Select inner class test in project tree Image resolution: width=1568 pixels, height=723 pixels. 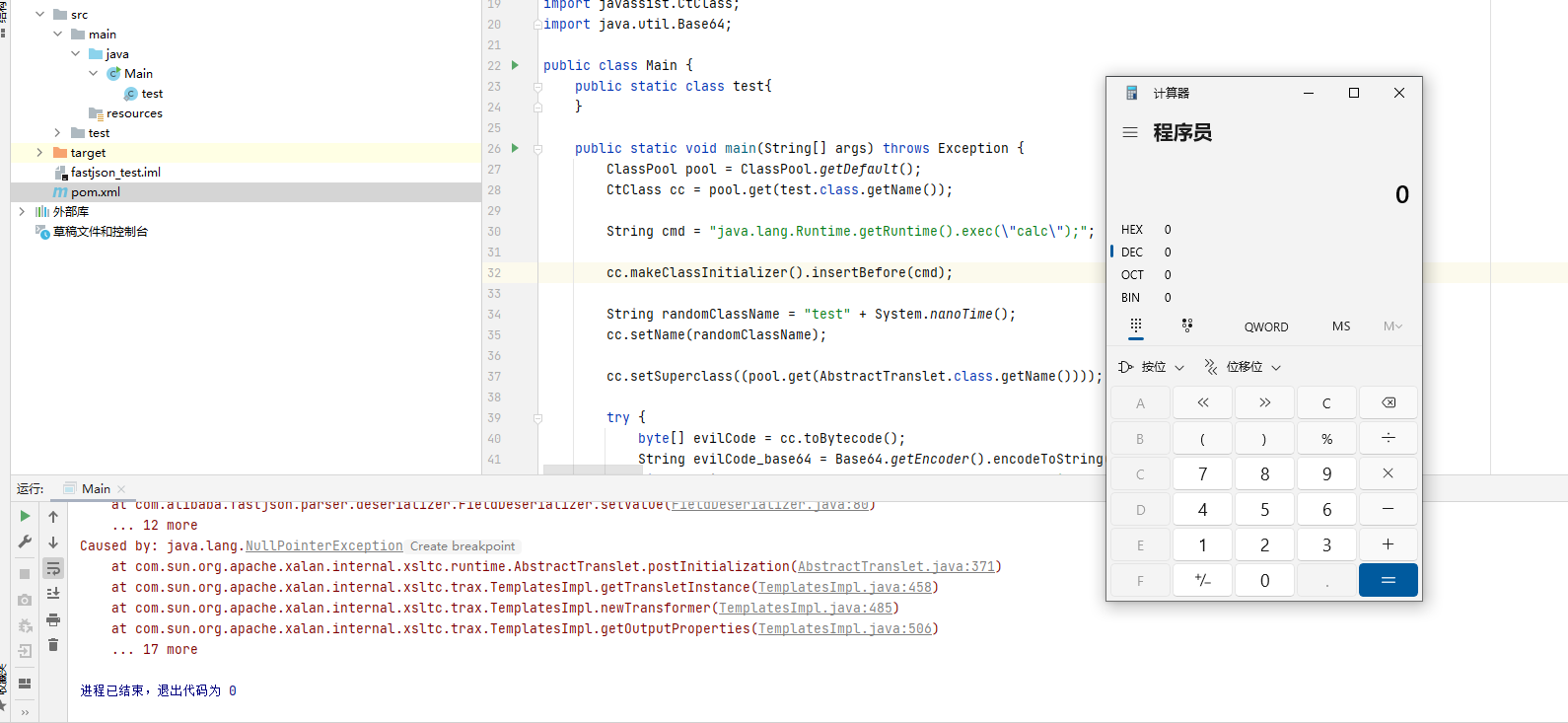click(152, 94)
